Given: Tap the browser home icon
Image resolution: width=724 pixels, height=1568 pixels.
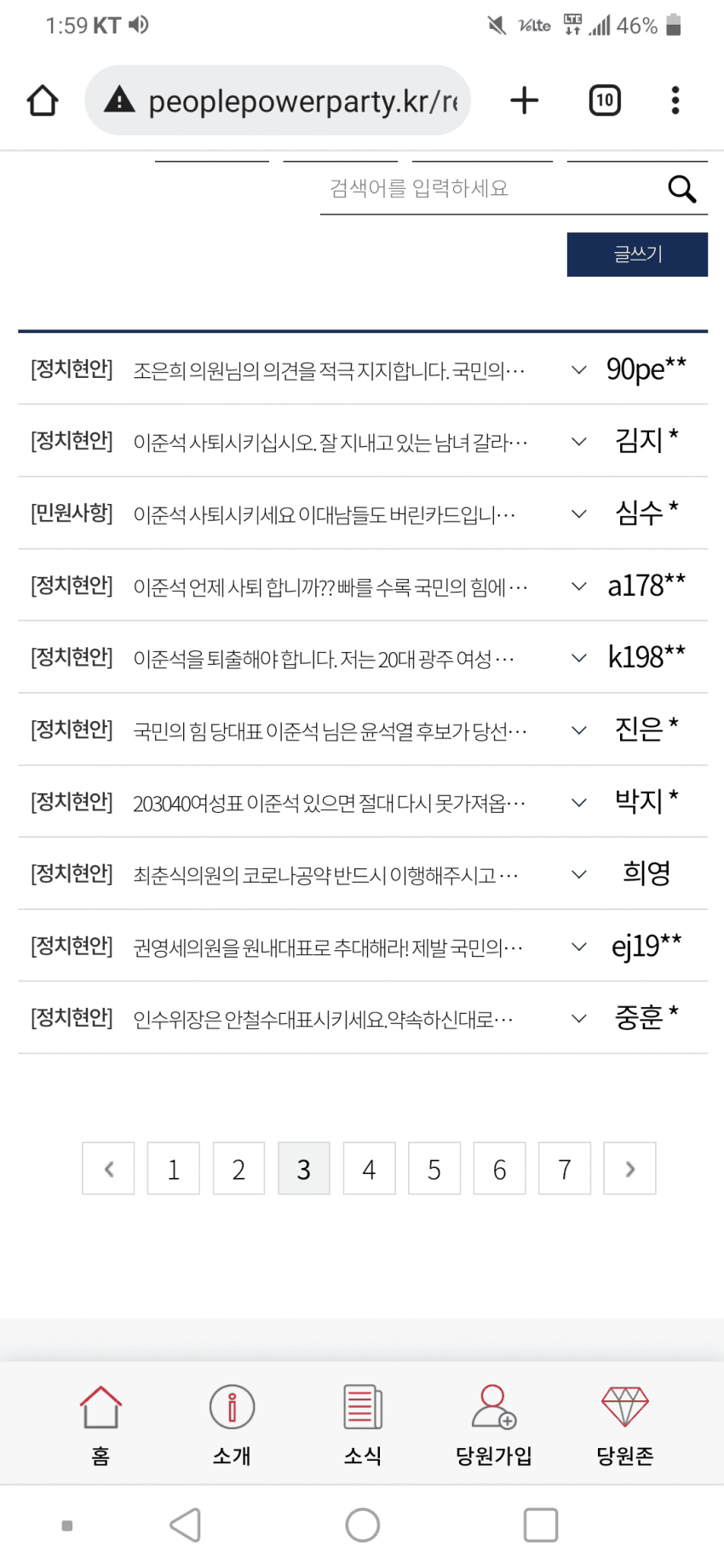Looking at the screenshot, I should [x=43, y=100].
